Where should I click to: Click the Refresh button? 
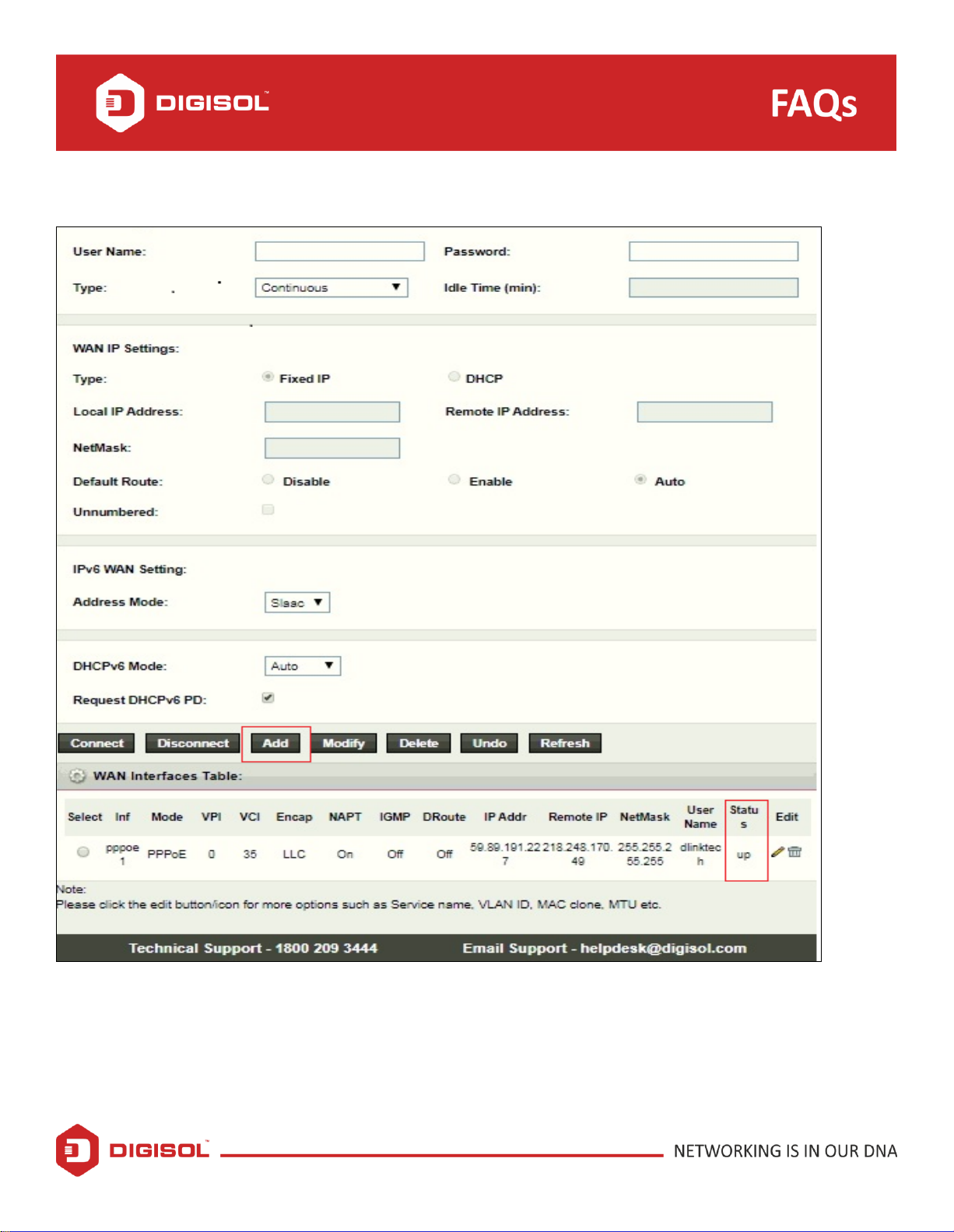tap(565, 743)
